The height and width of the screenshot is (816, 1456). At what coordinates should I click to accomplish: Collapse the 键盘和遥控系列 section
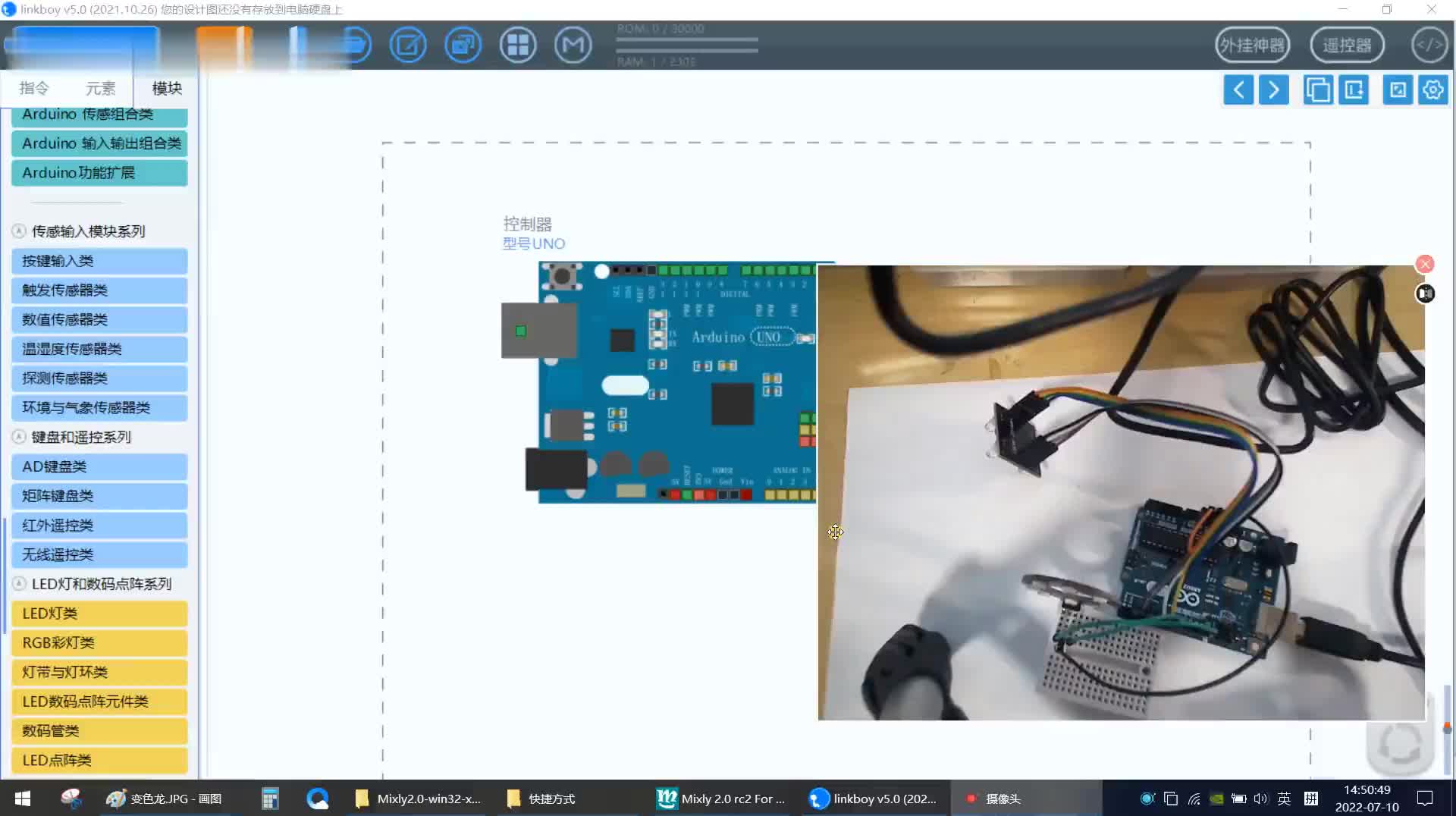pyautogui.click(x=19, y=437)
